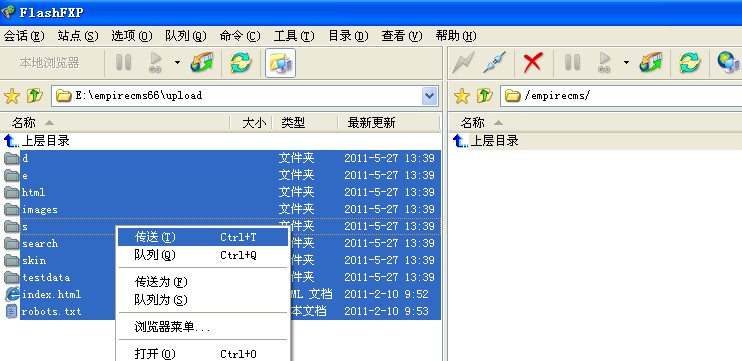Open the 站点(S) menu

pyautogui.click(x=78, y=36)
